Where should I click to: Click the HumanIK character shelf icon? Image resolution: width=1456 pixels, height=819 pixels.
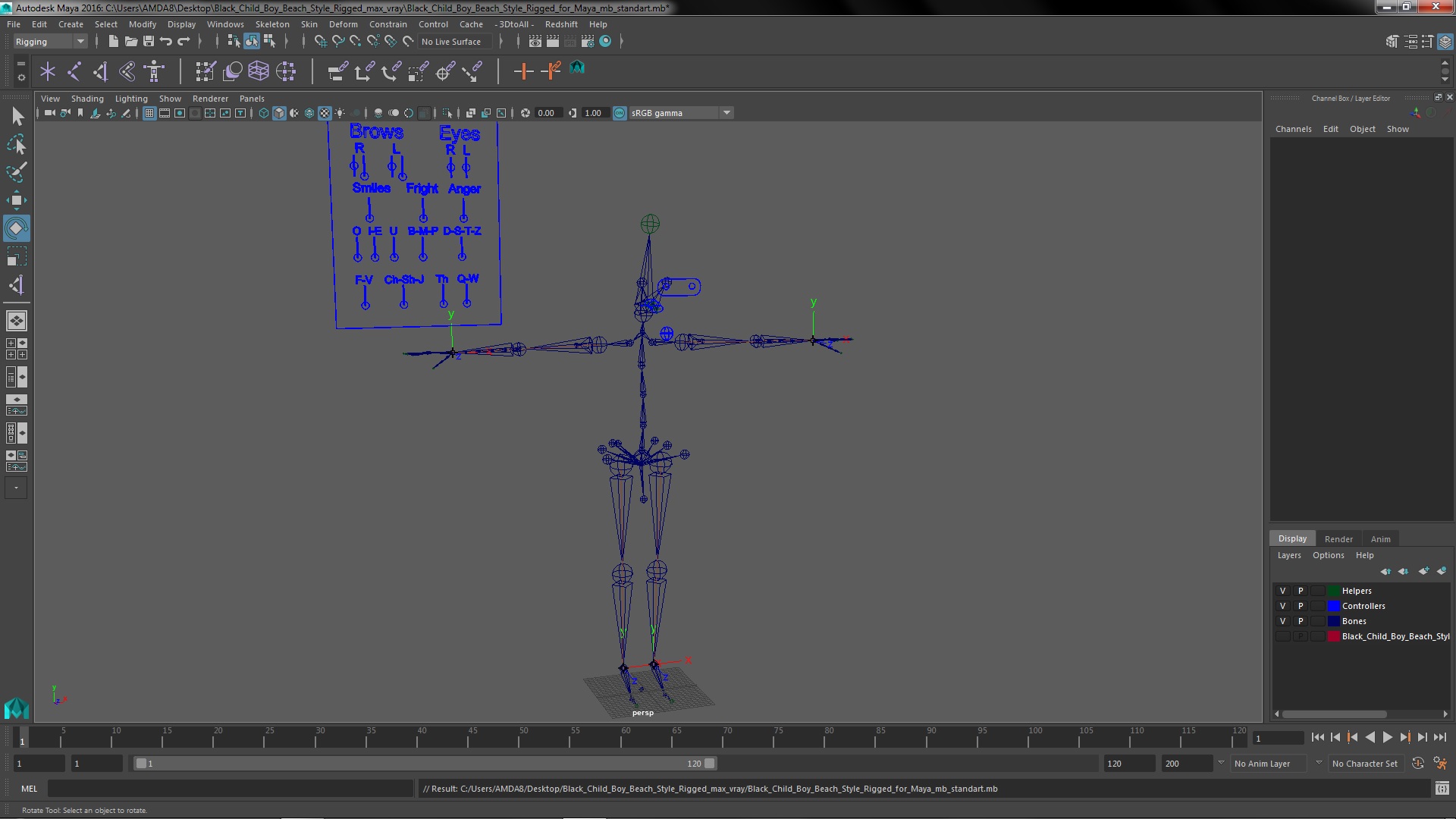point(155,72)
